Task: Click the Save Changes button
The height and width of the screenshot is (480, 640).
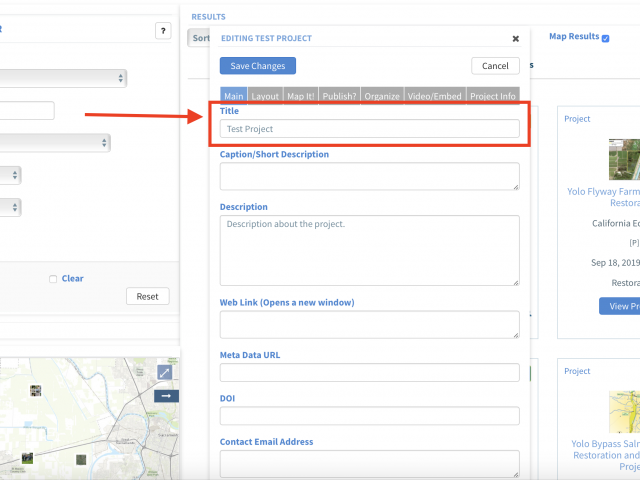Action: pyautogui.click(x=258, y=66)
